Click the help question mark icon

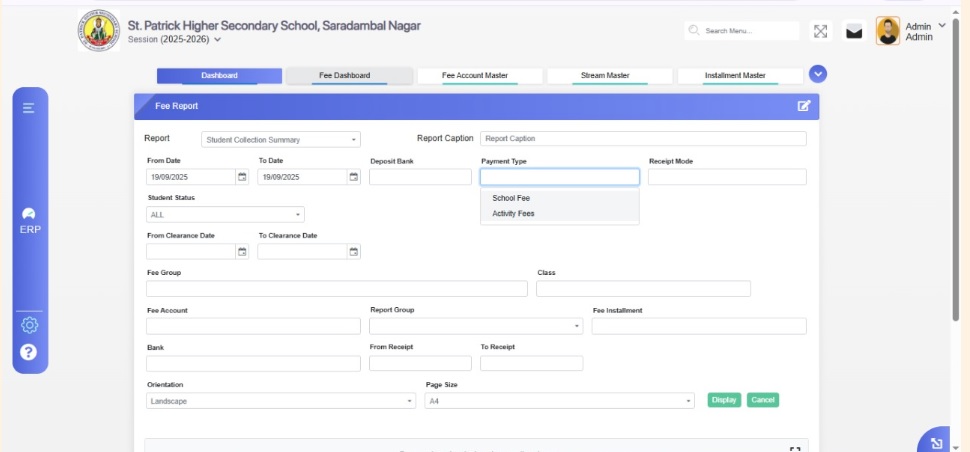click(x=29, y=352)
